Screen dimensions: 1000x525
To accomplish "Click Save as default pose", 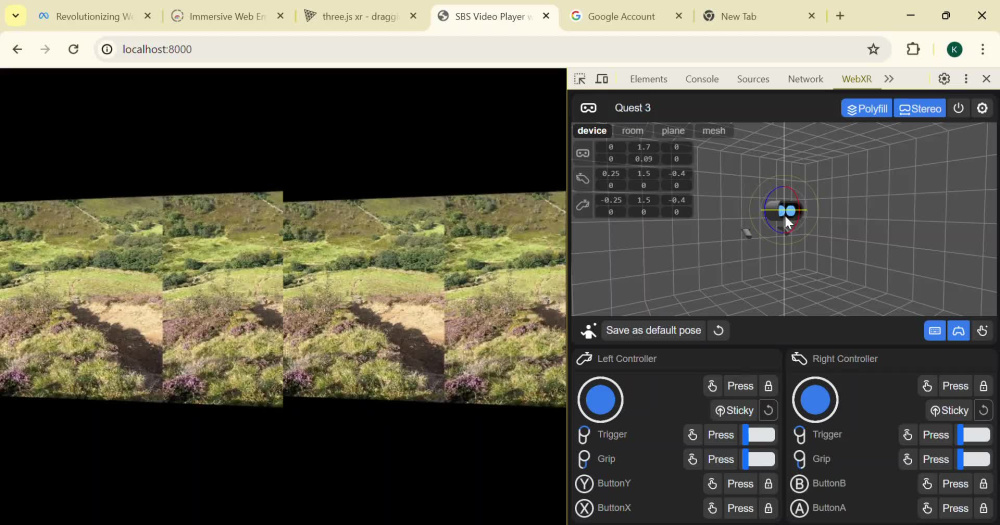I will click(x=654, y=330).
